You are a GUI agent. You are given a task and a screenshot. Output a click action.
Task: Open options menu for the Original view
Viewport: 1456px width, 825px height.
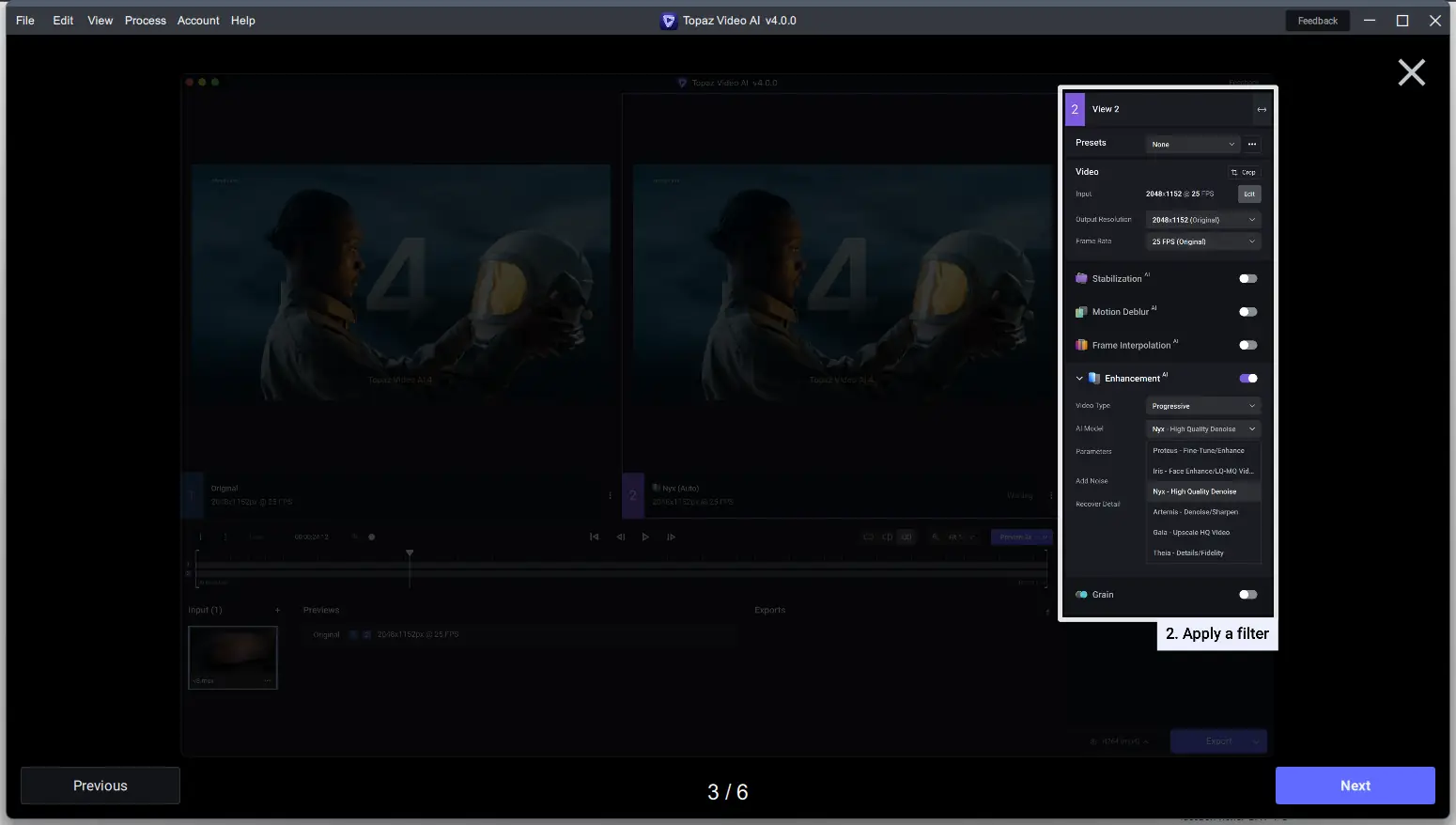tap(610, 495)
